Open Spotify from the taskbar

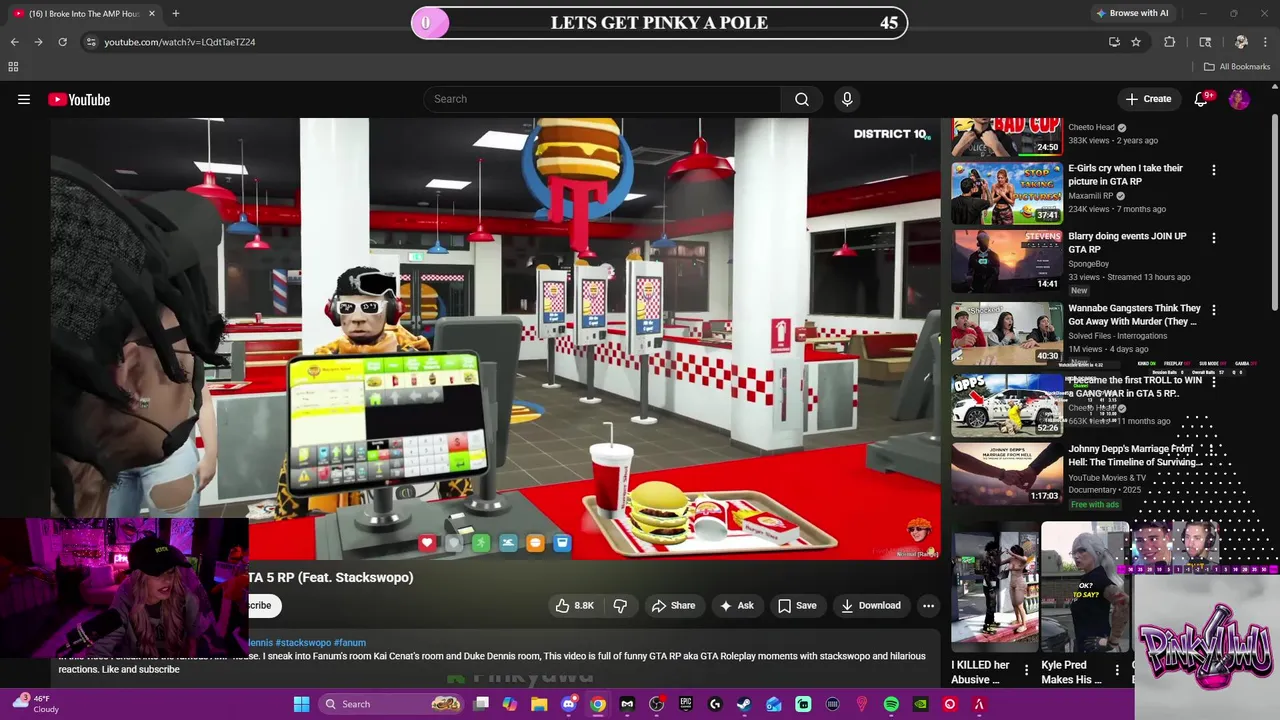tap(891, 704)
